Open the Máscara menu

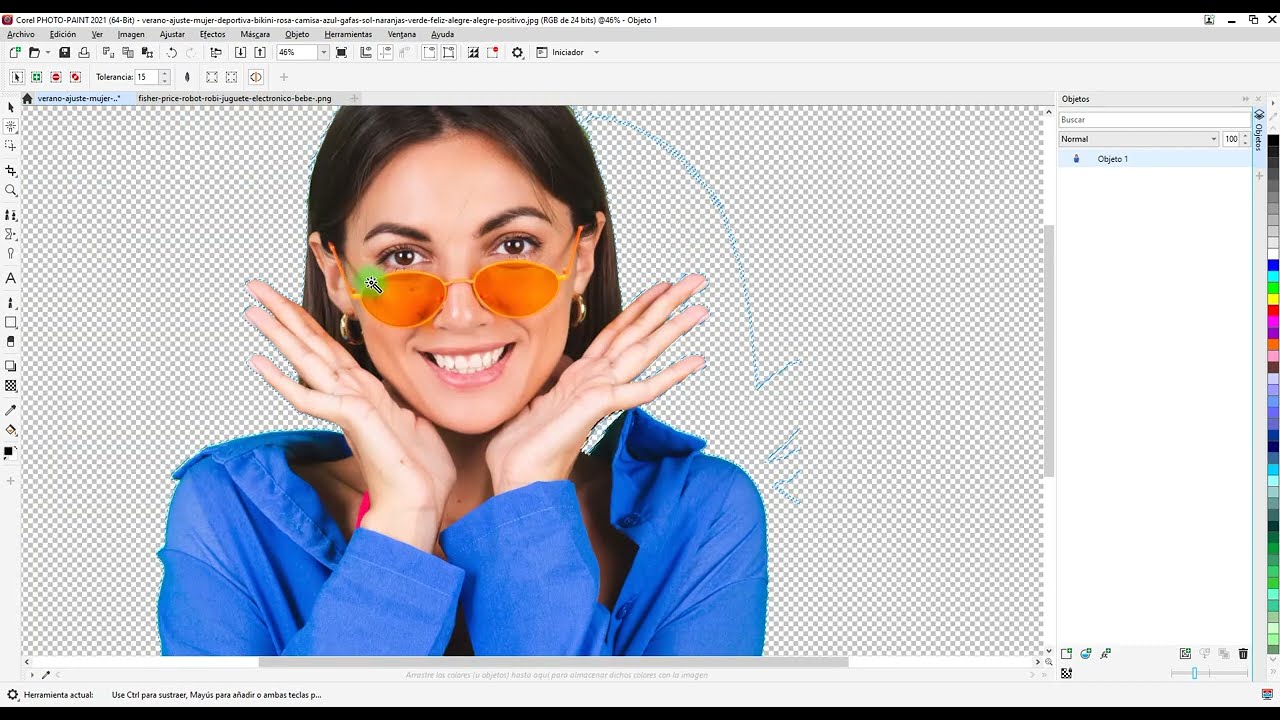pyautogui.click(x=255, y=34)
